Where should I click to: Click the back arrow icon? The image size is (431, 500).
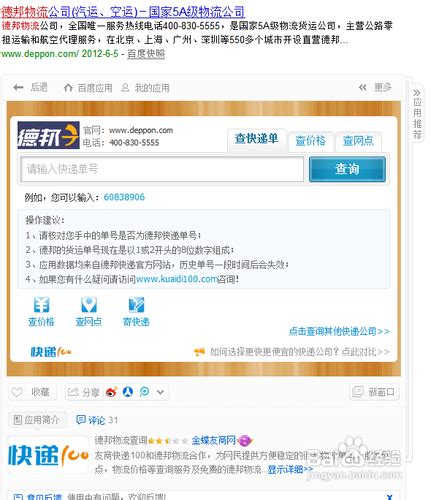click(18, 88)
